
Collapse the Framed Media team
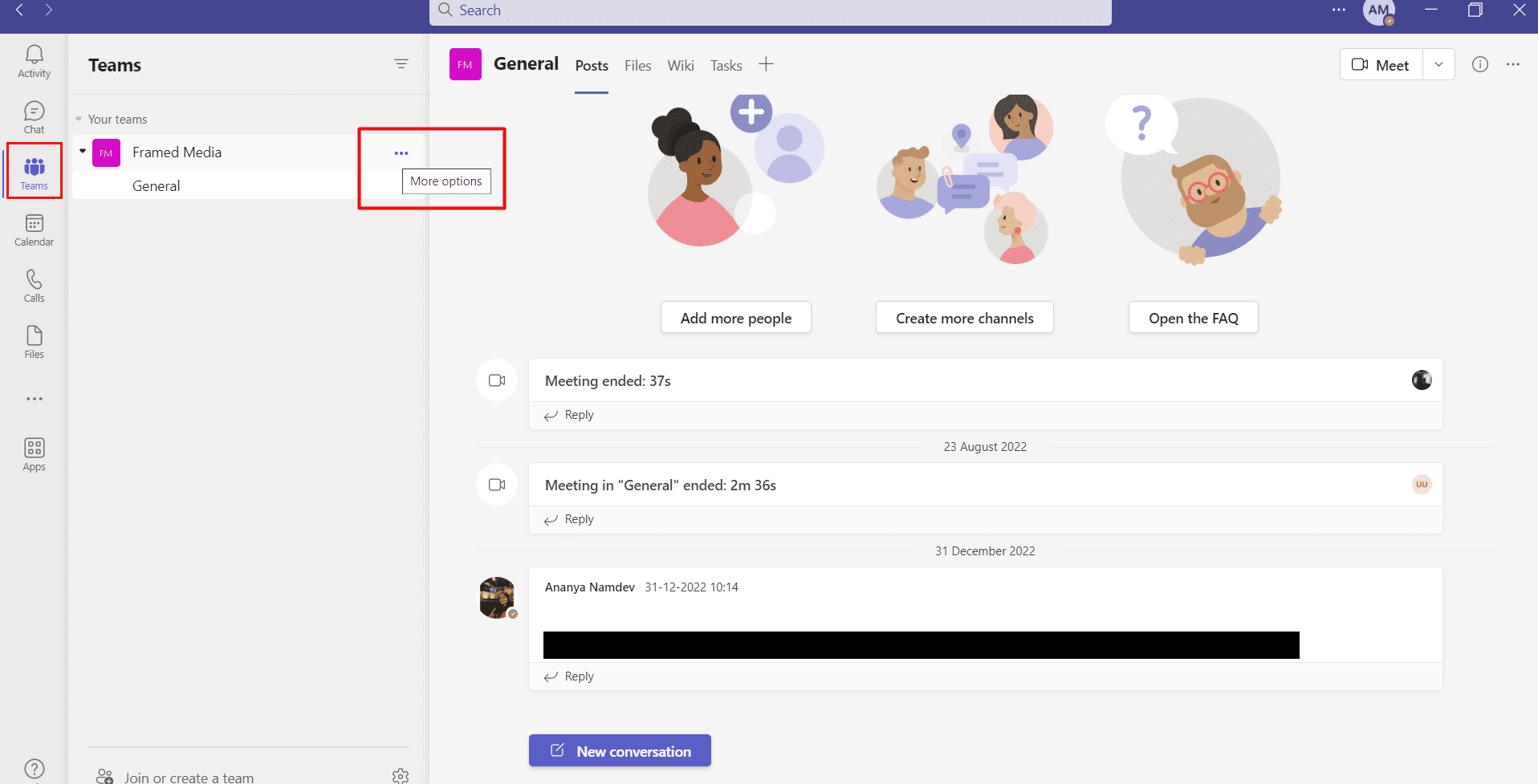click(x=83, y=151)
